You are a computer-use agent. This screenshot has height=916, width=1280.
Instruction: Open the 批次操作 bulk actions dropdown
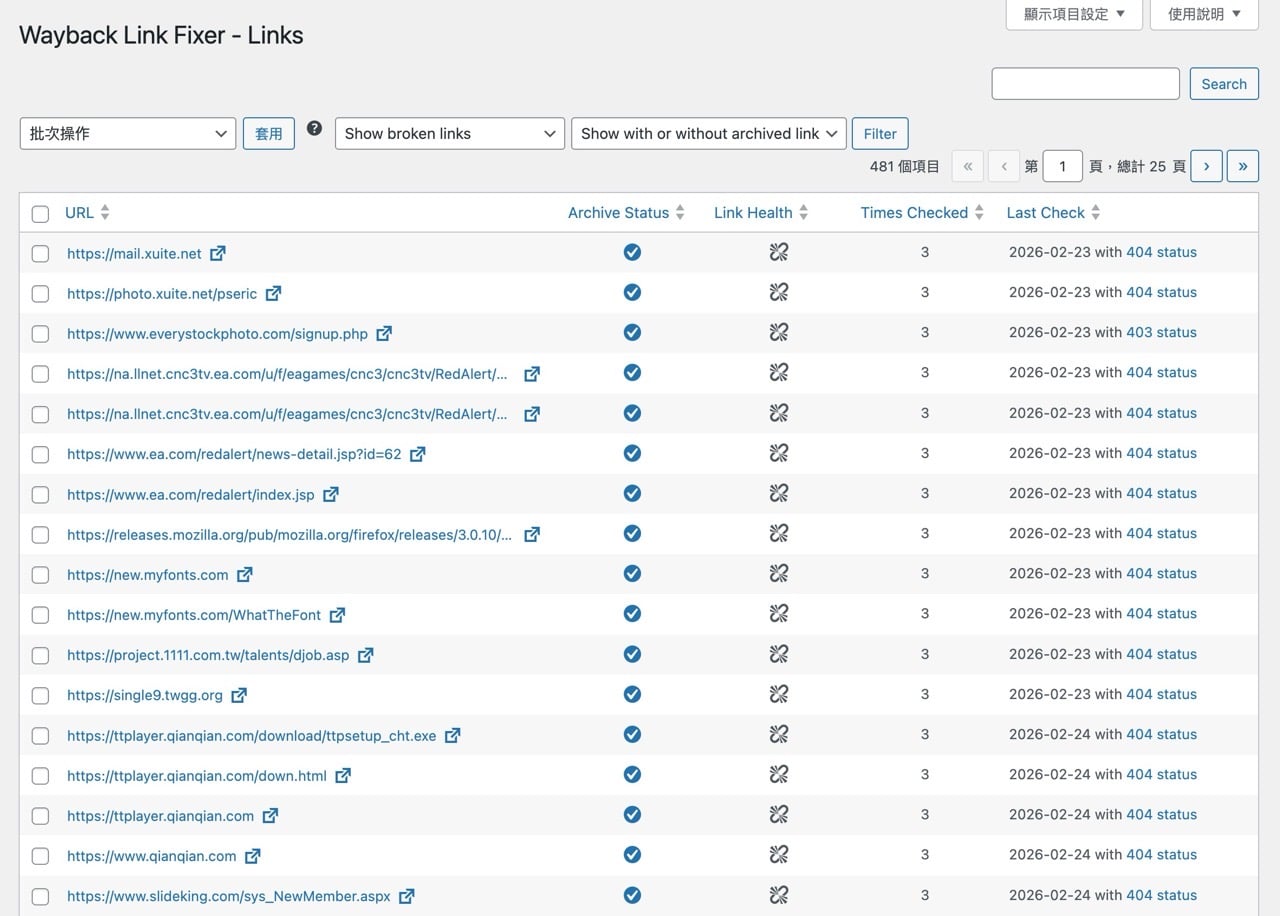tap(128, 133)
